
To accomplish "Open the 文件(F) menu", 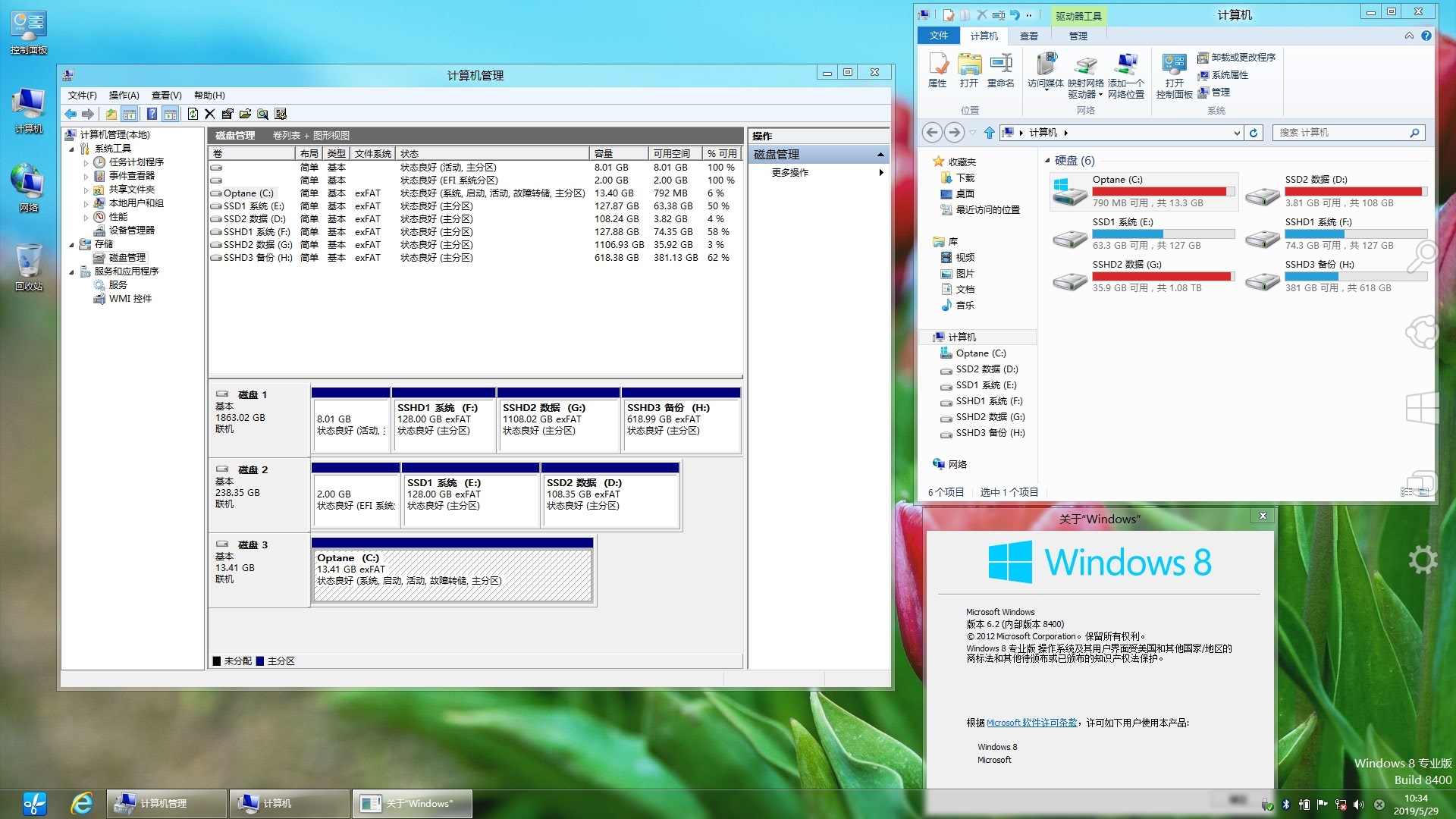I will point(82,96).
